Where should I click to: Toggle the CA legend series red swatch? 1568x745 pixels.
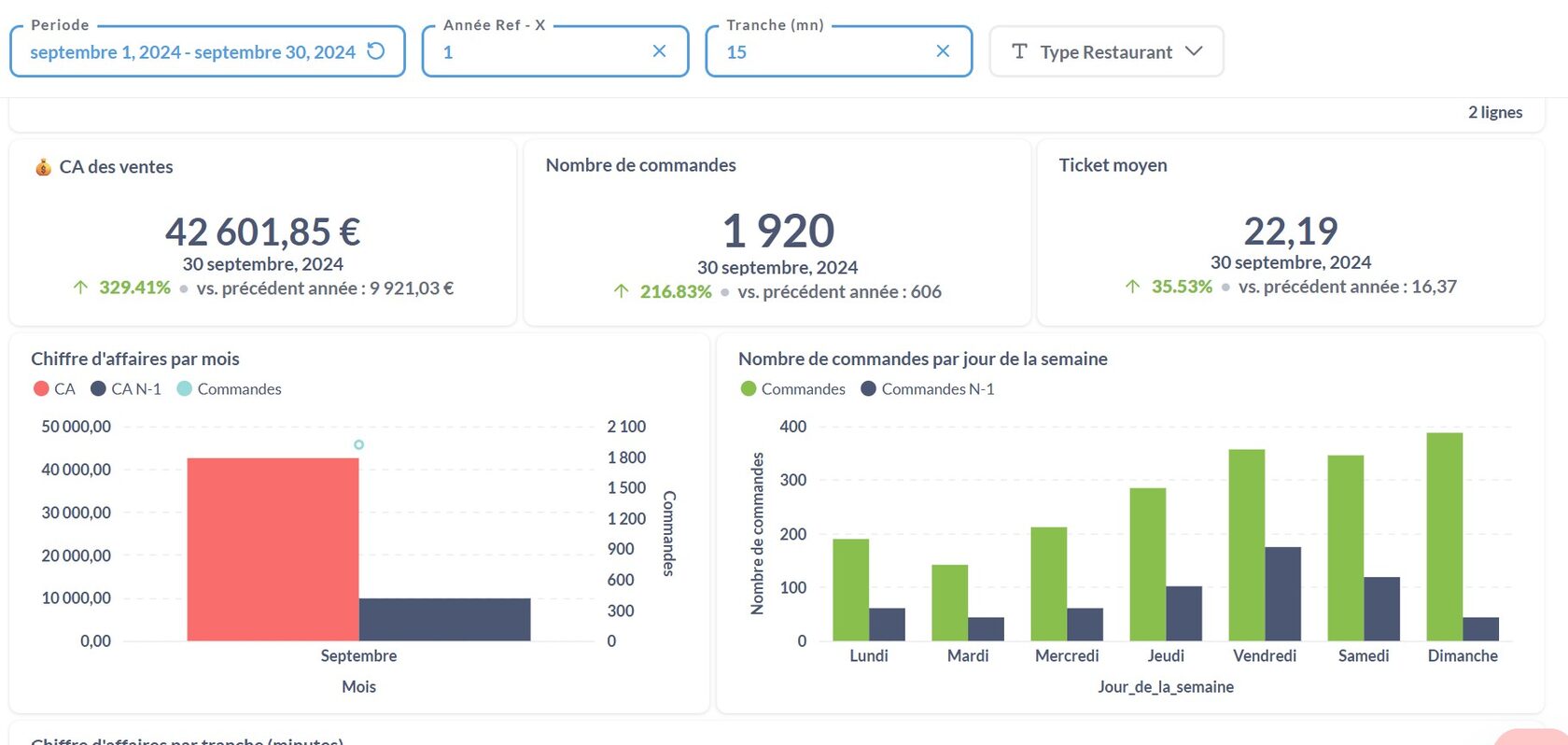pos(41,388)
